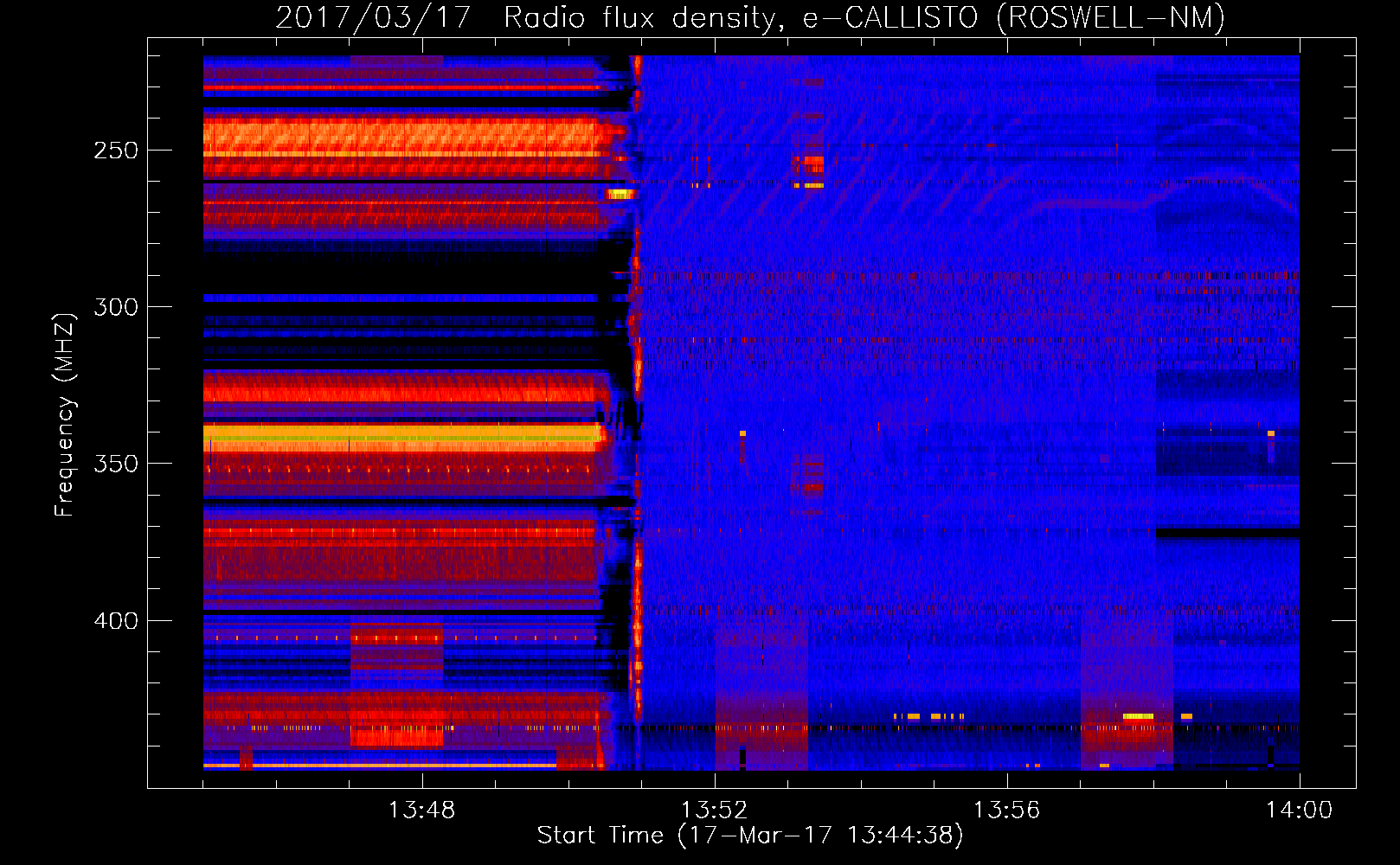
Task: Click the 13:52 time axis label
Action: coord(714,811)
